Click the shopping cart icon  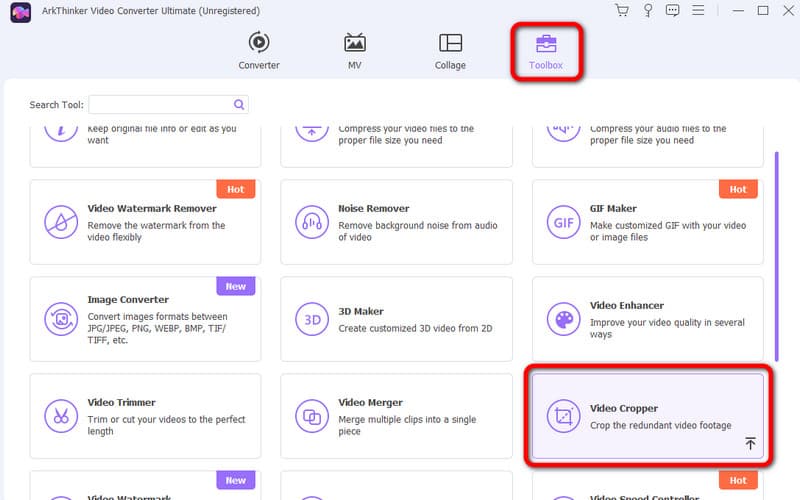click(x=621, y=10)
